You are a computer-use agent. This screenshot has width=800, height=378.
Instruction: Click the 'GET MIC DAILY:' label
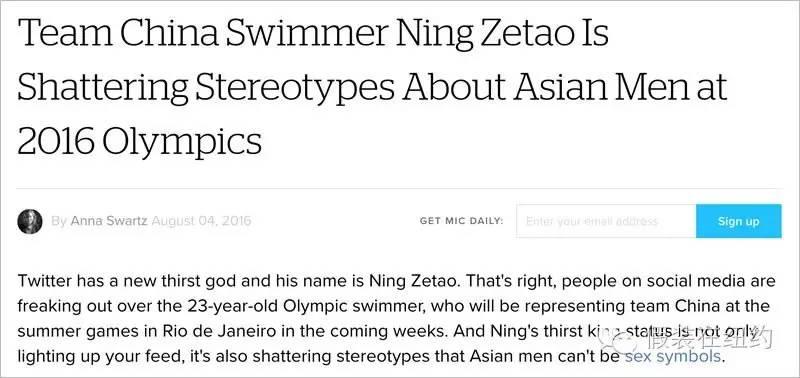pyautogui.click(x=461, y=221)
